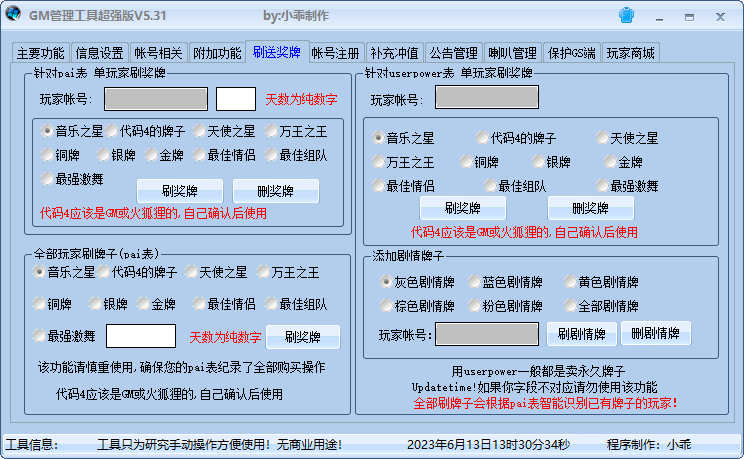This screenshot has height=459, width=744.
Task: Click the globe app icon in title bar
Action: 13,13
